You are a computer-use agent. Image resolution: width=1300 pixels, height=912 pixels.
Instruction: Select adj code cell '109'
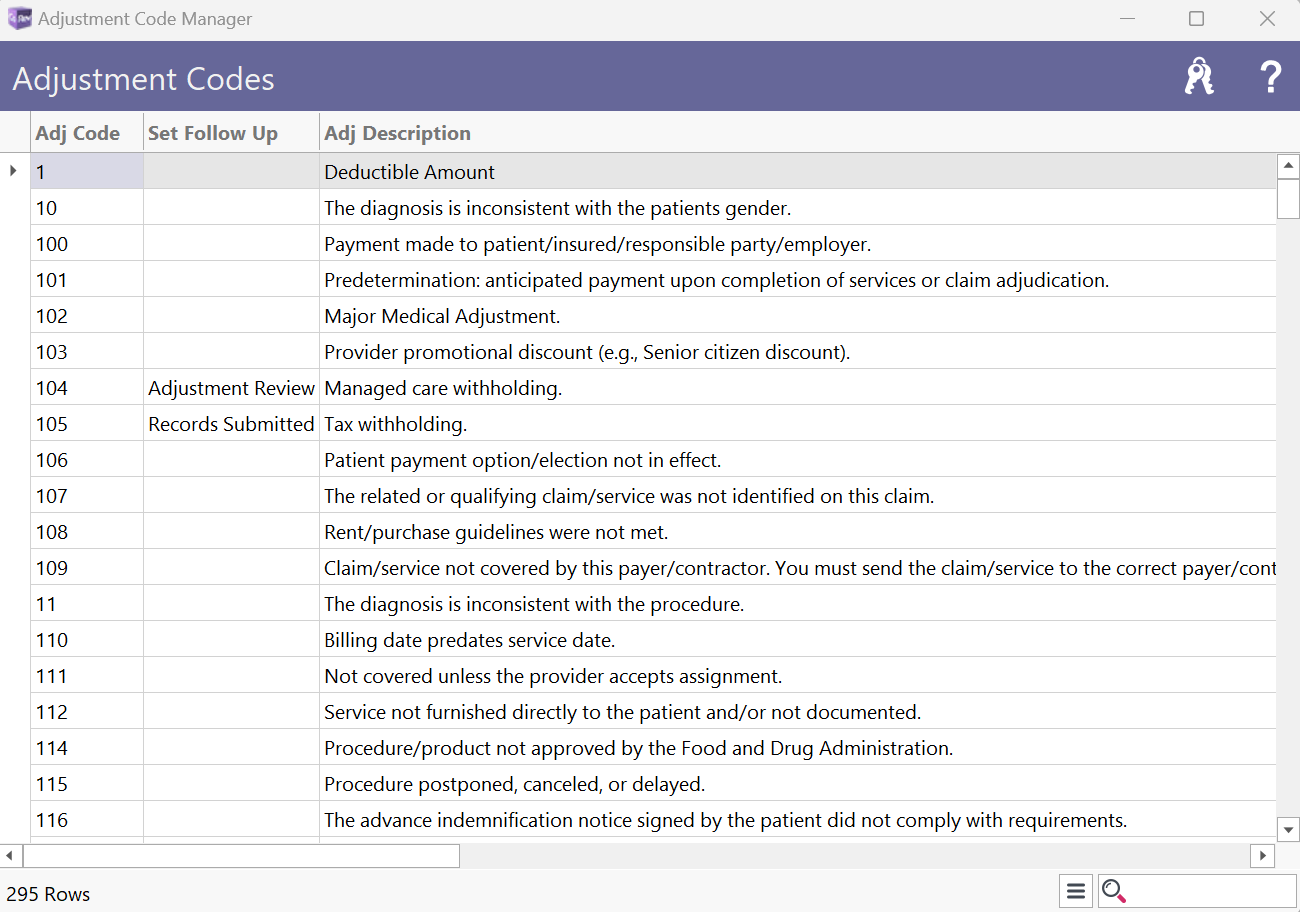pyautogui.click(x=87, y=568)
